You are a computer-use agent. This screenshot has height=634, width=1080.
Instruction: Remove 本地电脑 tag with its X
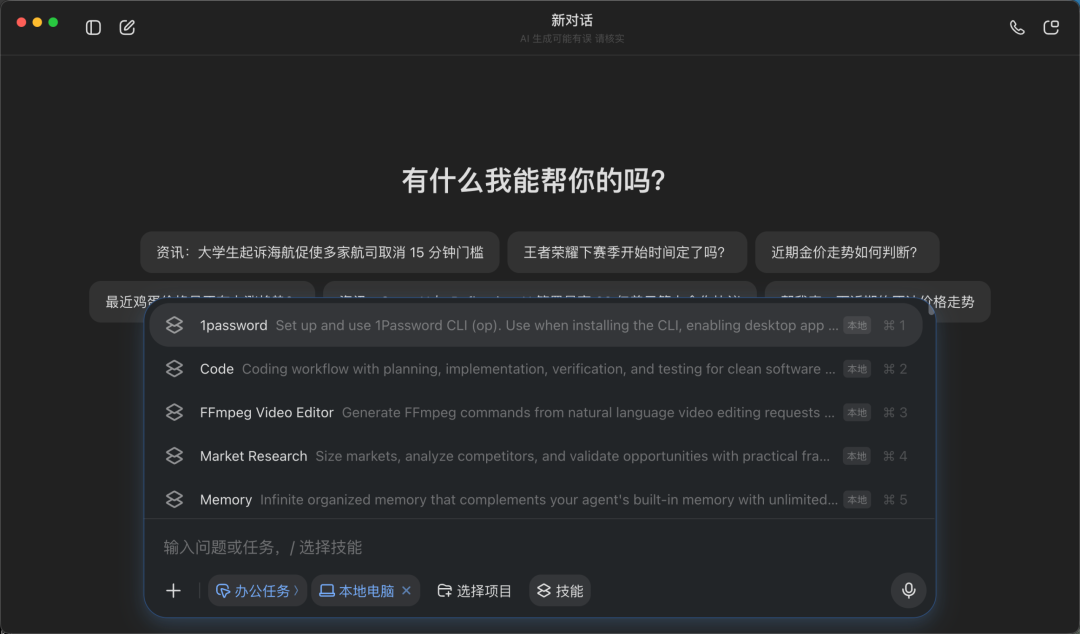pos(406,591)
